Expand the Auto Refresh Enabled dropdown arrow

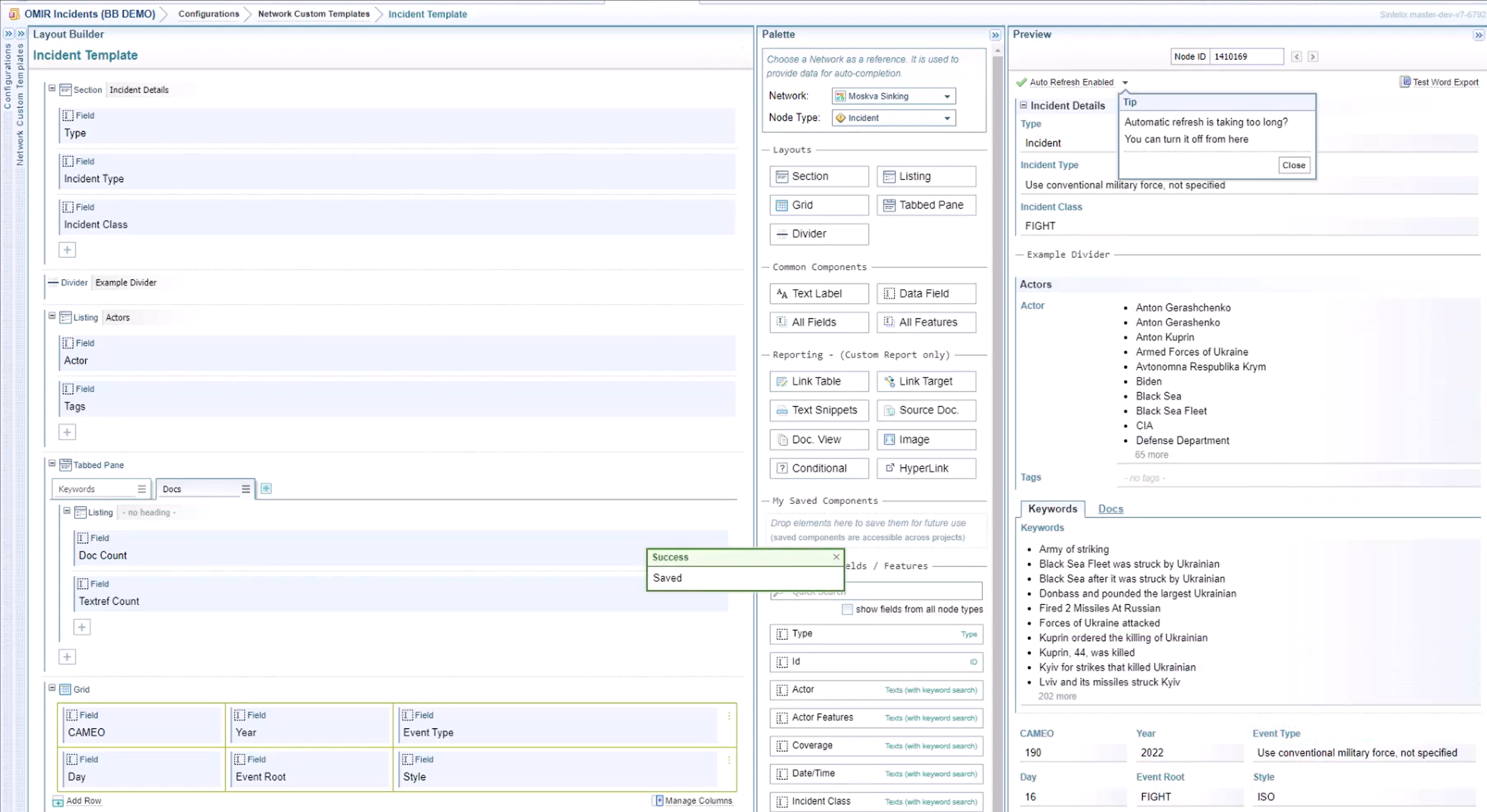point(1125,83)
